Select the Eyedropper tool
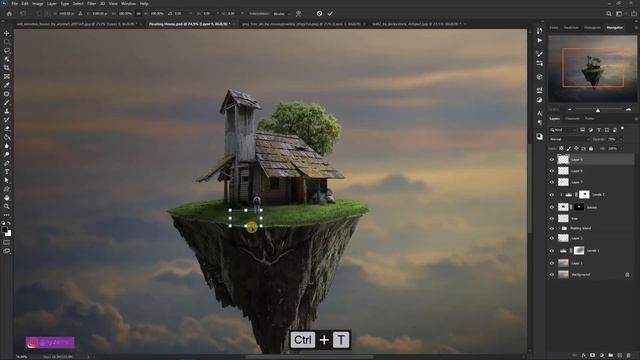 (7, 85)
